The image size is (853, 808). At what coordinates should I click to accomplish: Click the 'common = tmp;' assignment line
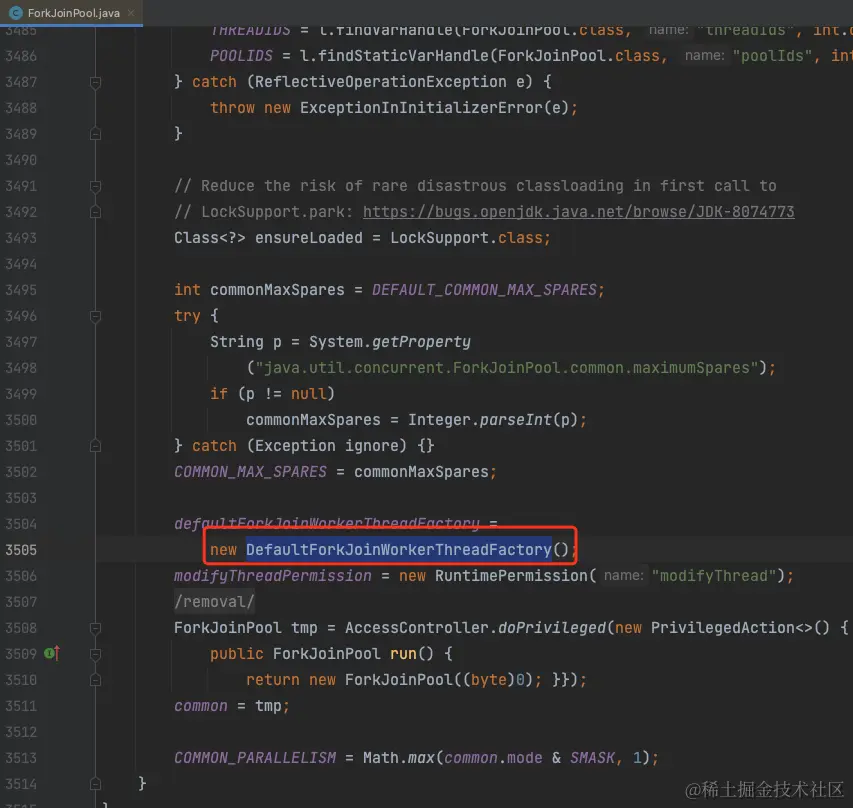point(232,706)
